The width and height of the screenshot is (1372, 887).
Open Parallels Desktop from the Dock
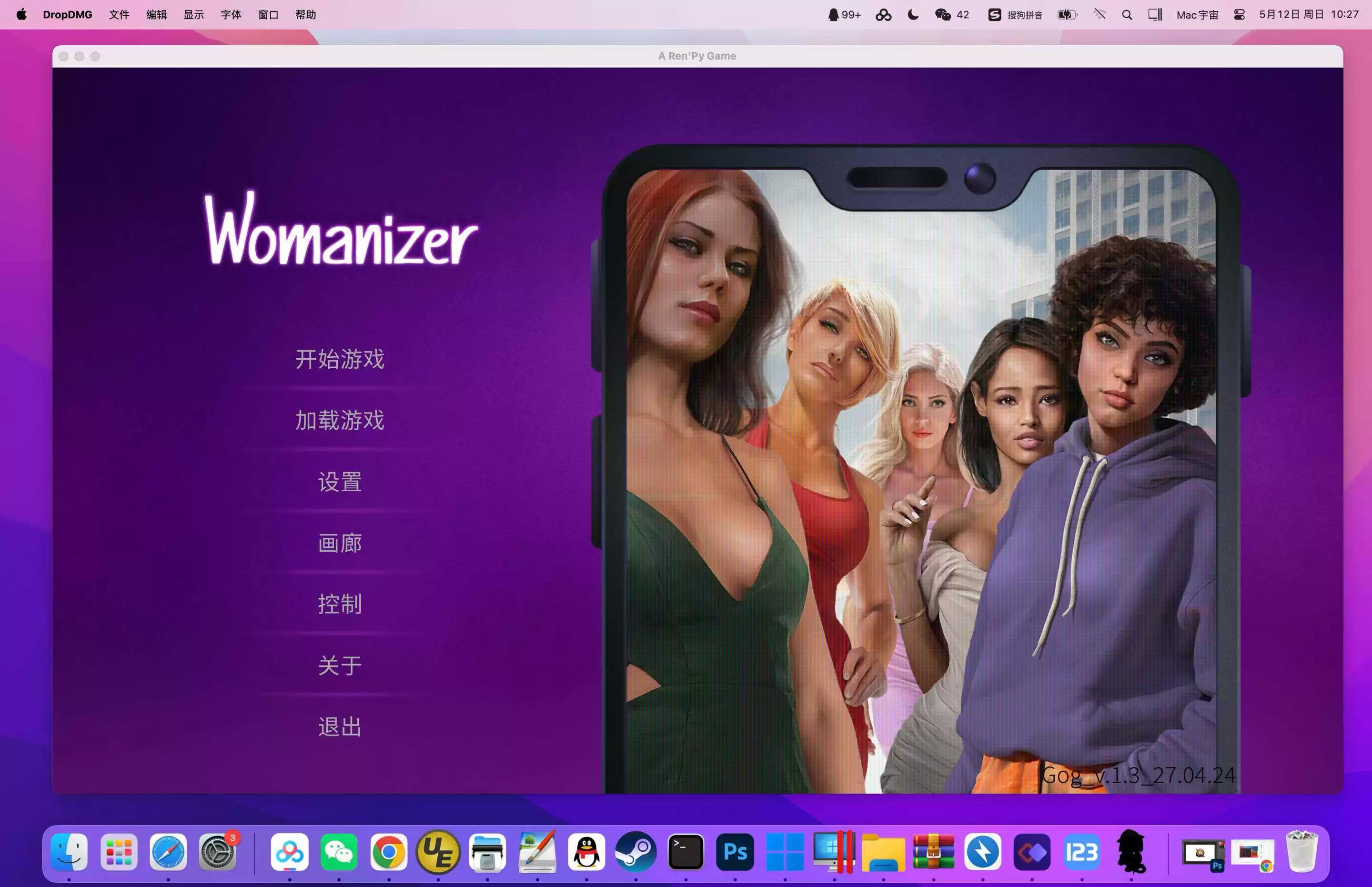(834, 852)
